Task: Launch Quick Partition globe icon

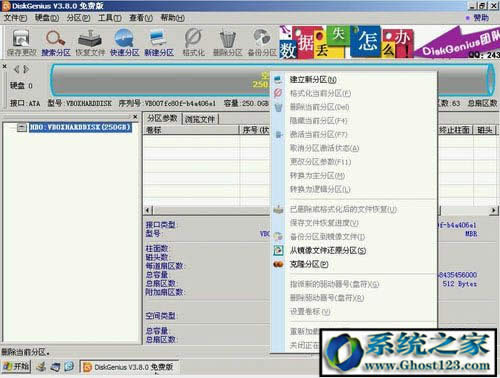Action: tap(124, 42)
